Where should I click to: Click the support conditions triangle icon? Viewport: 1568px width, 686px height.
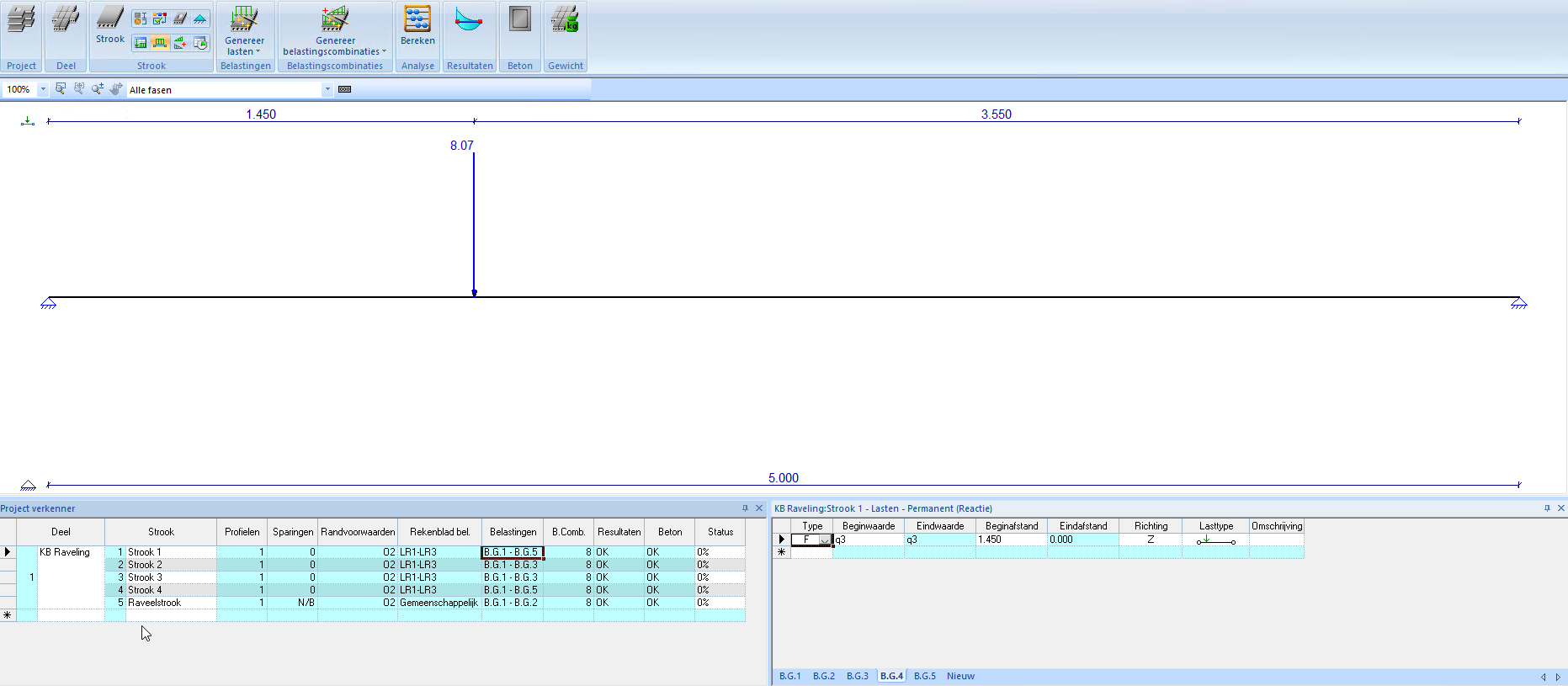[x=199, y=19]
